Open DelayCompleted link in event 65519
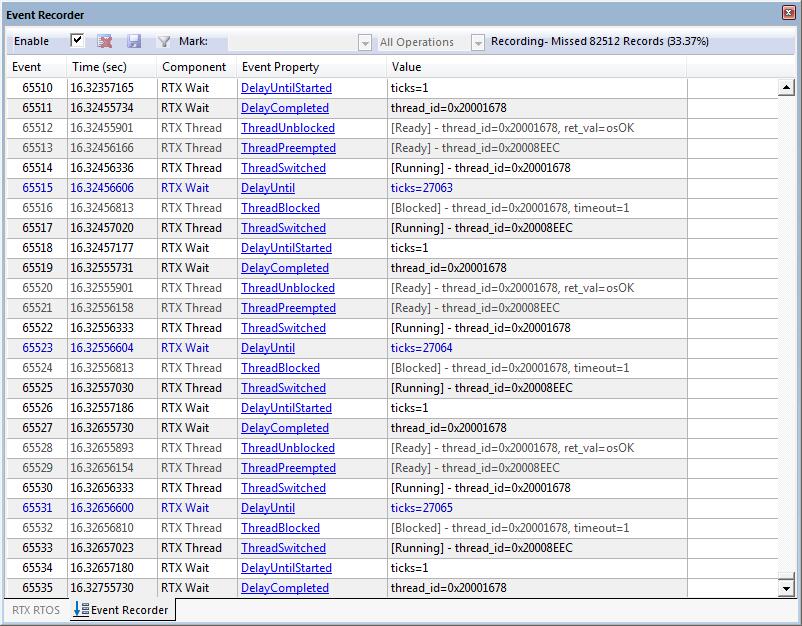This screenshot has width=802, height=626. point(285,267)
